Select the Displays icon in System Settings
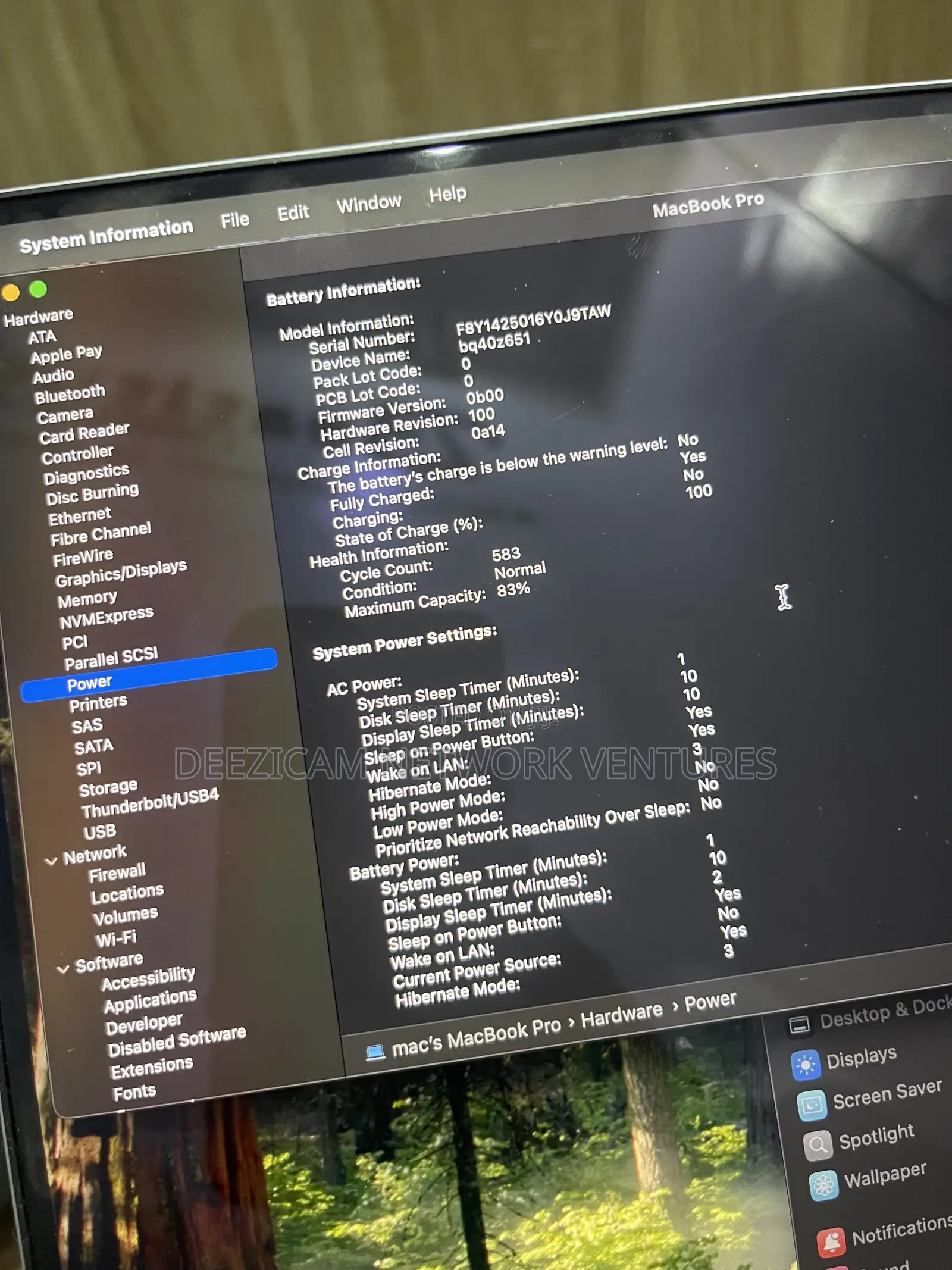Image resolution: width=952 pixels, height=1270 pixels. pos(805,1065)
